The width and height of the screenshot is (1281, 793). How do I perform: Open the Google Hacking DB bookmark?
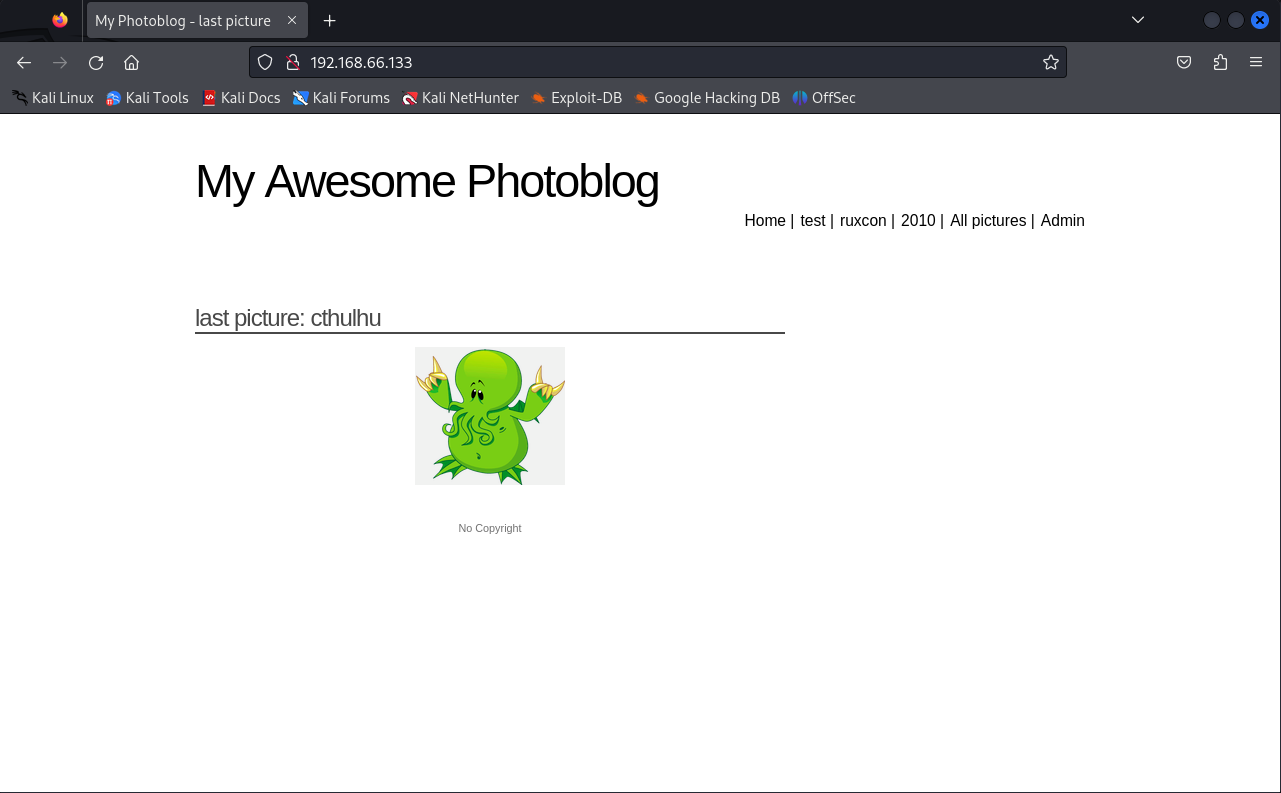coord(707,98)
